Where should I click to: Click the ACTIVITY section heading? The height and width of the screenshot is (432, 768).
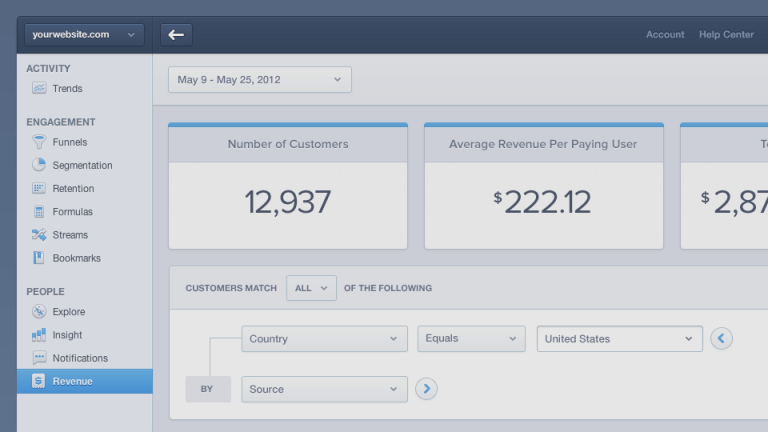click(48, 69)
